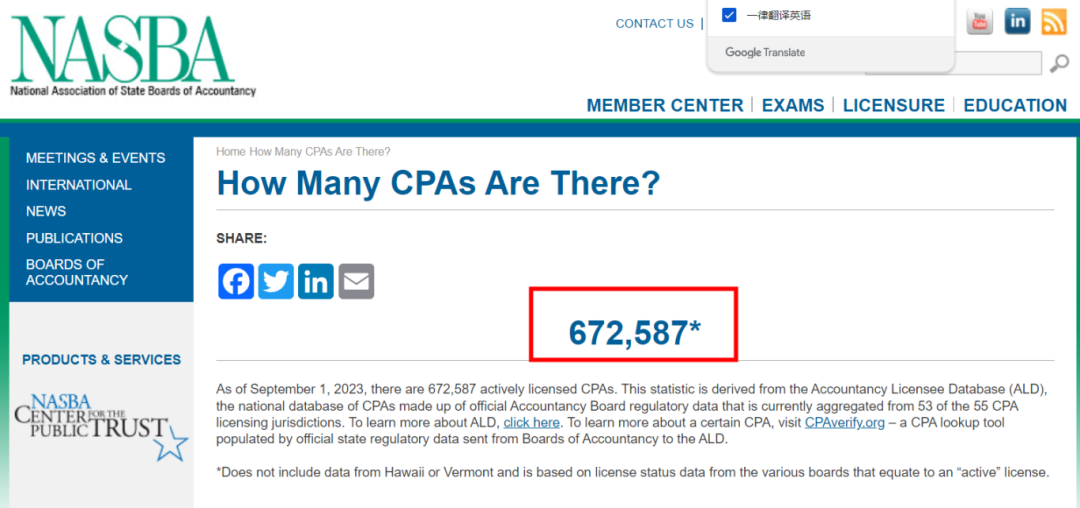Follow the 'click here' ALD link
The image size is (1080, 508).
(531, 423)
